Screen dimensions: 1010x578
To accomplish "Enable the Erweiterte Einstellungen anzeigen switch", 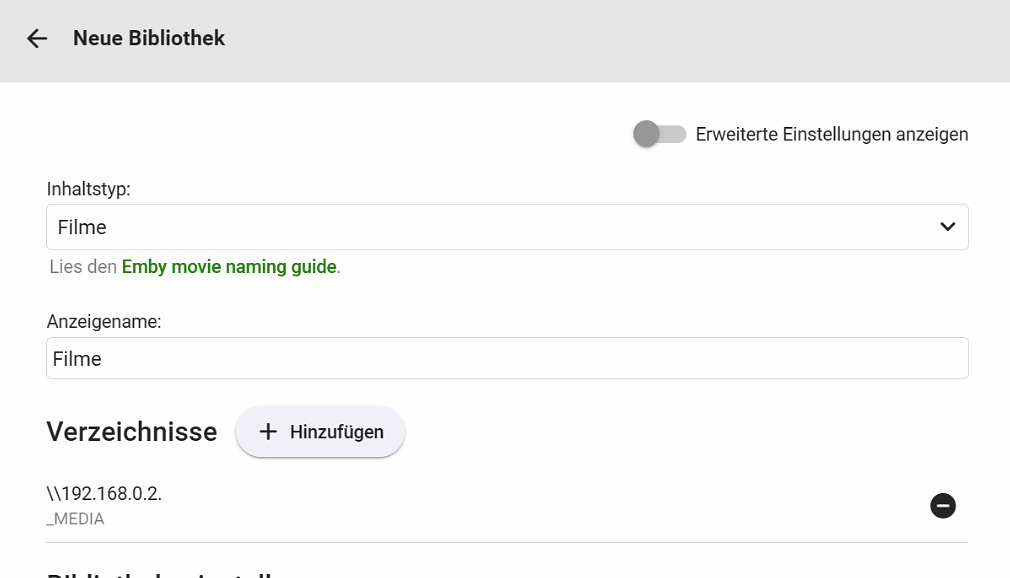I will [x=660, y=134].
